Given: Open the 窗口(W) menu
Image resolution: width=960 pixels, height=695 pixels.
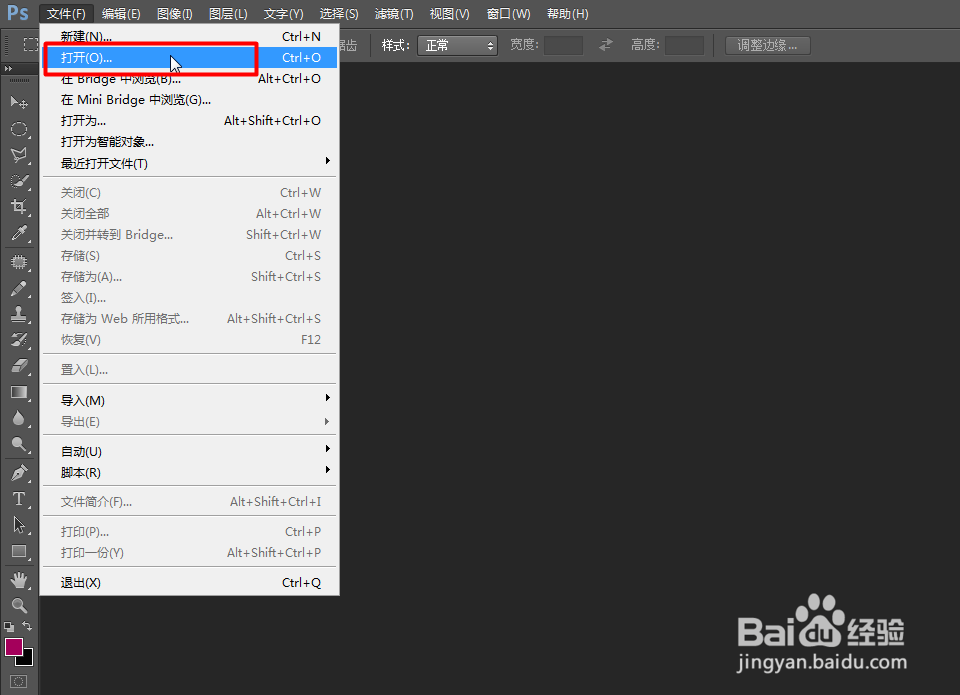Looking at the screenshot, I should [509, 13].
